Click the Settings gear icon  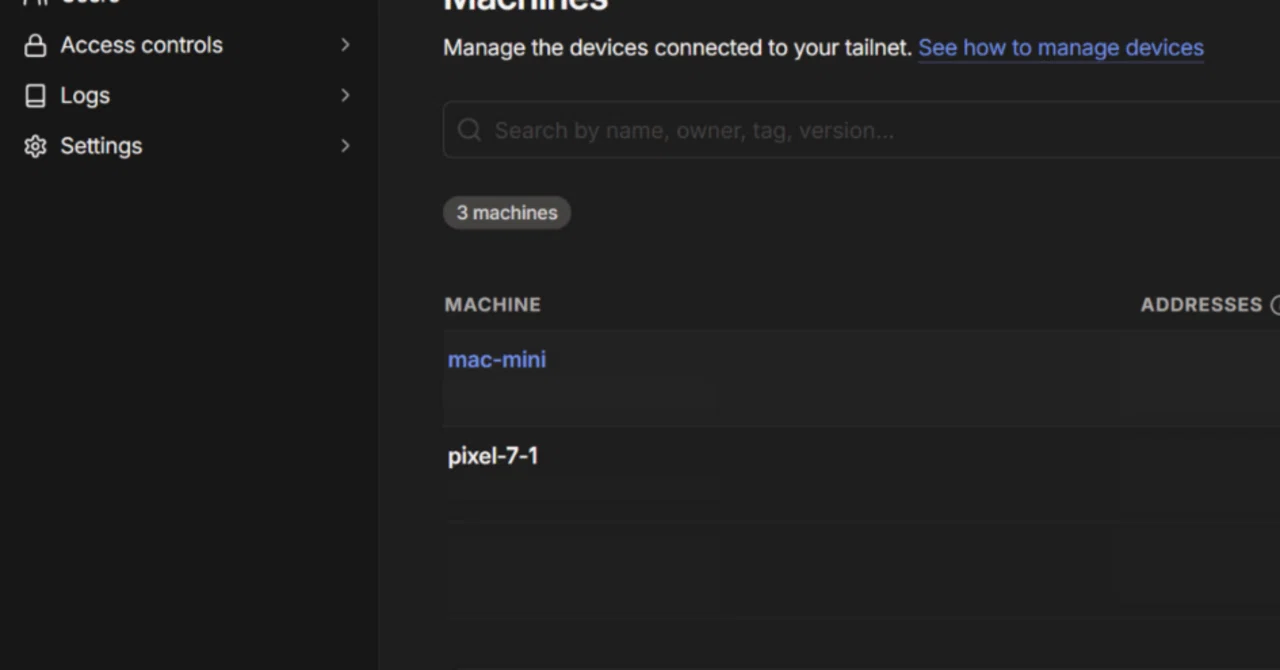coord(35,146)
